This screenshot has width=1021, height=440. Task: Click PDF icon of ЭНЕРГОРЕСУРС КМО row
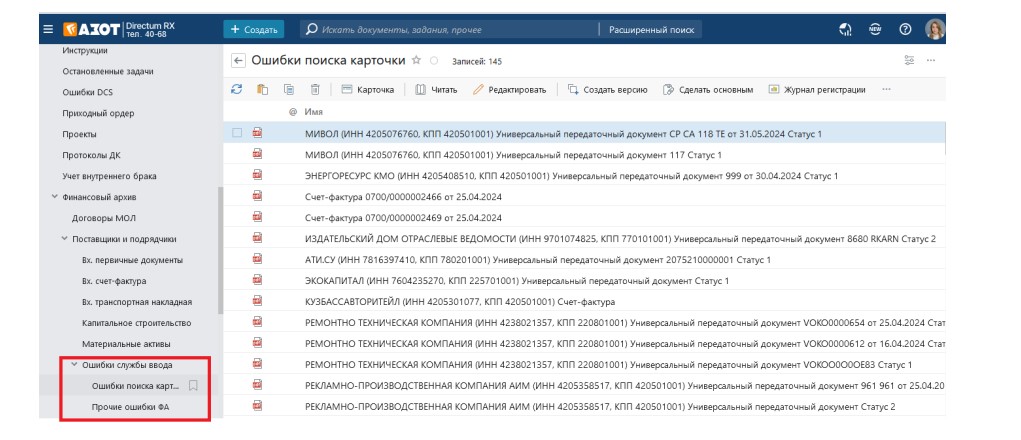258,174
